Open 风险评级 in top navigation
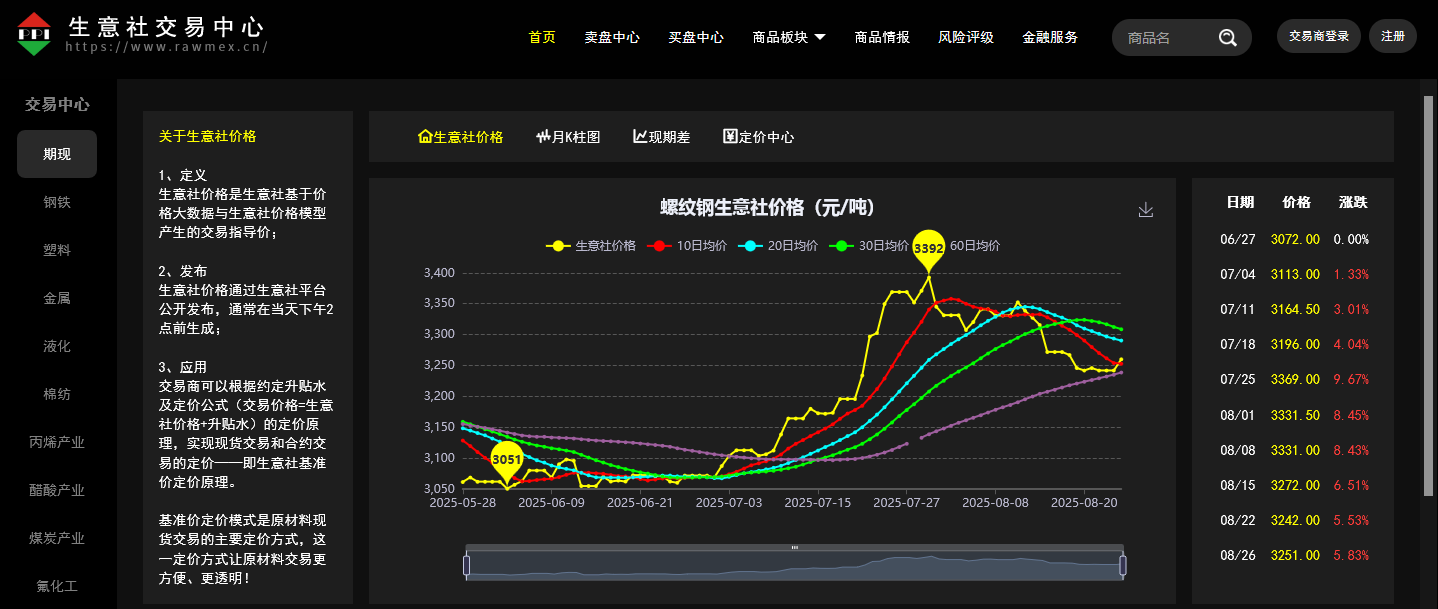This screenshot has height=609, width=1438. pyautogui.click(x=966, y=38)
